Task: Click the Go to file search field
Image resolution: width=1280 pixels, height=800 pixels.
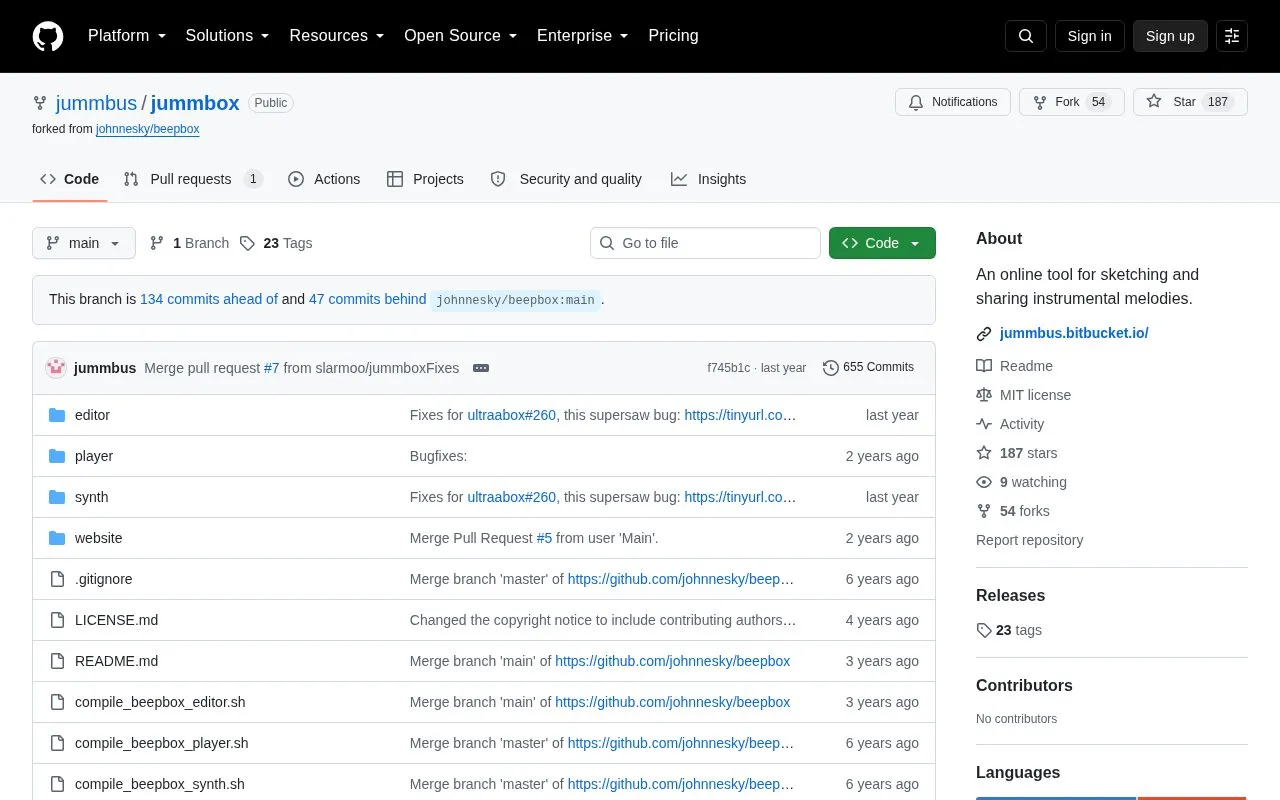Action: coord(705,243)
